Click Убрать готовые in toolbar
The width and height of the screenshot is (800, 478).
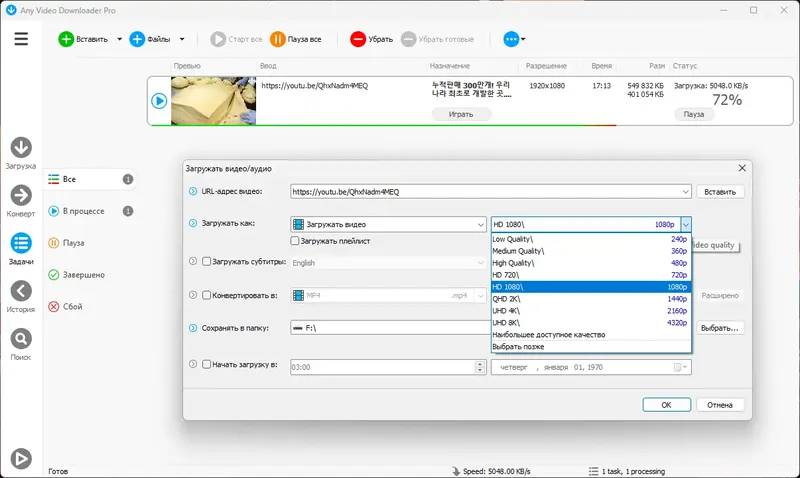[437, 39]
